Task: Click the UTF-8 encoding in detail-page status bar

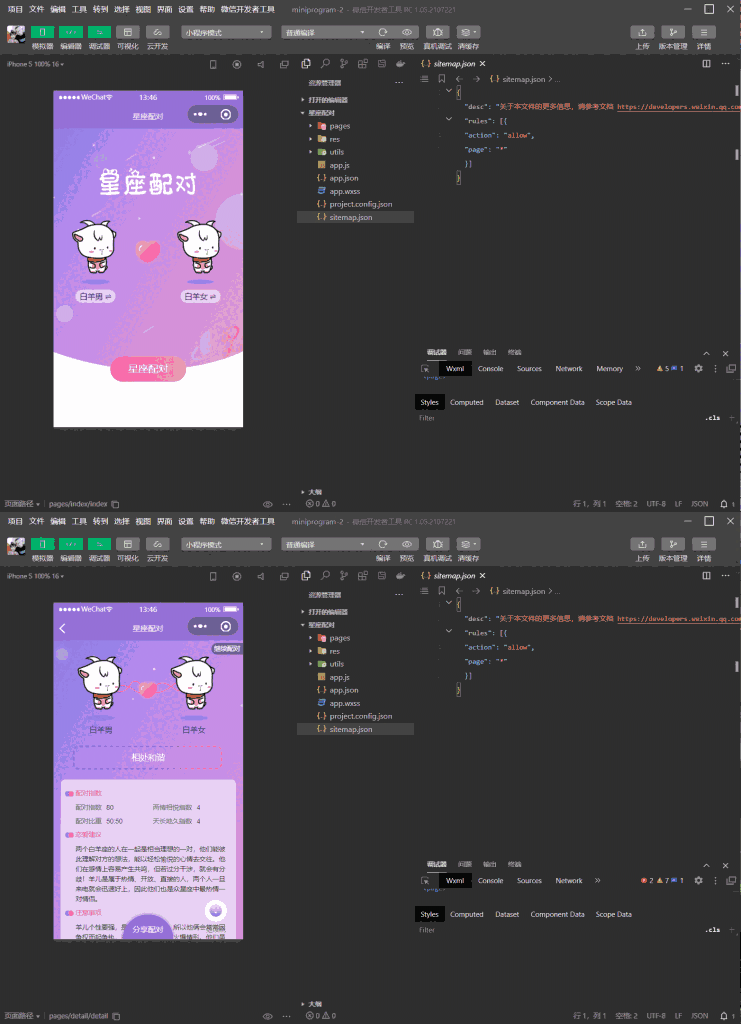Action: pyautogui.click(x=655, y=1016)
